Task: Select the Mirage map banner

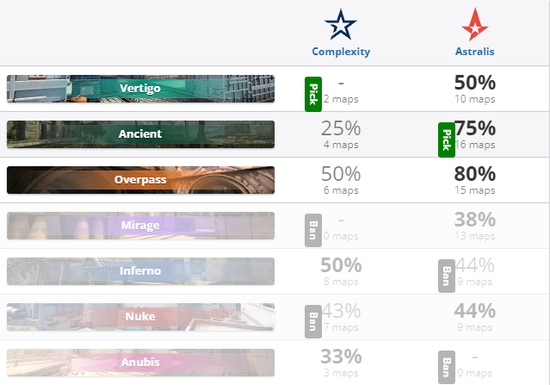Action: click(141, 225)
